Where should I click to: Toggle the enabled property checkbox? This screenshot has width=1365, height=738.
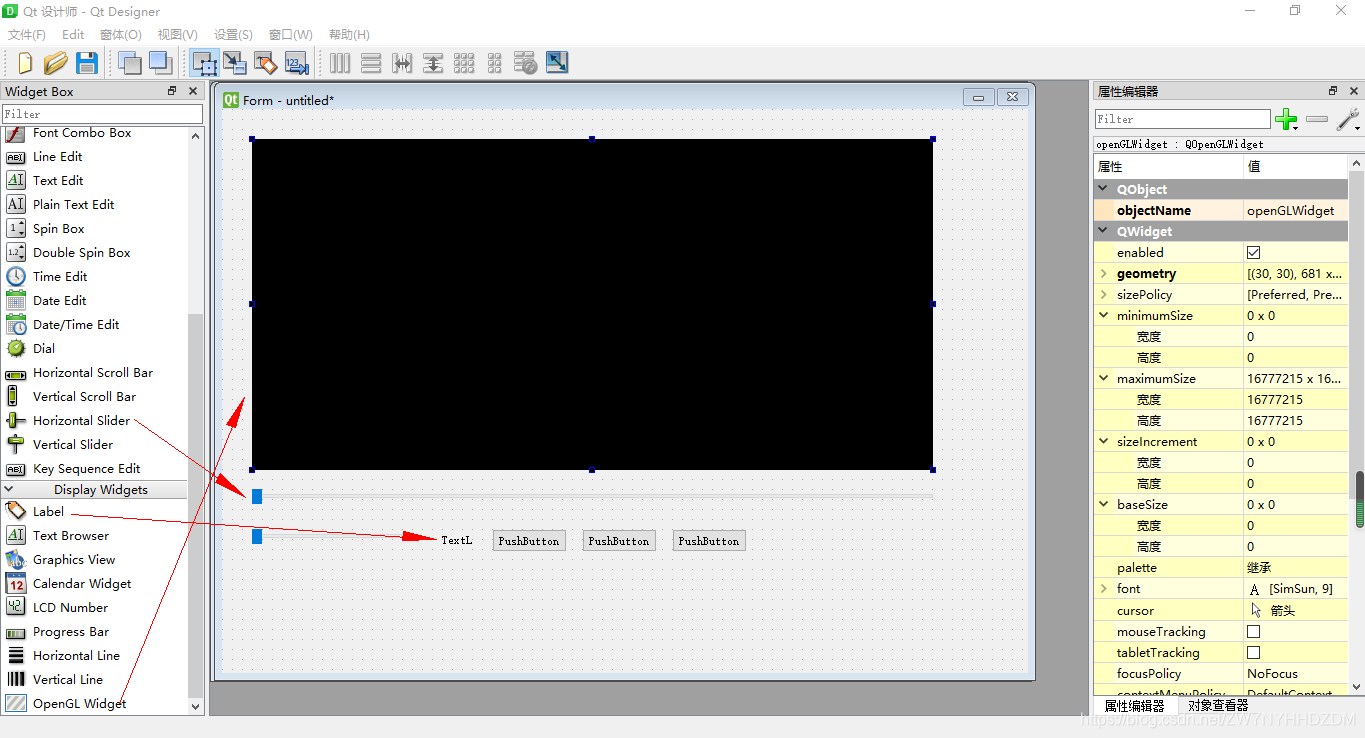[x=1253, y=253]
